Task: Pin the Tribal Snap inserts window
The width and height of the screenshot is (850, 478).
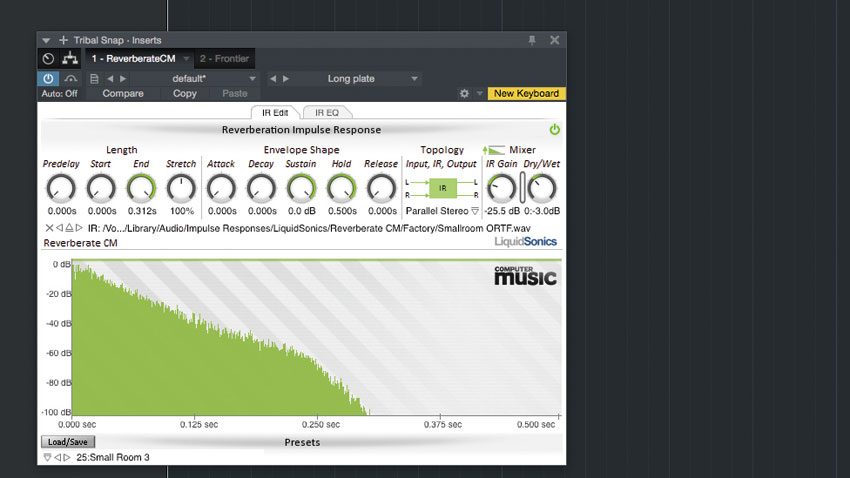Action: click(x=532, y=40)
